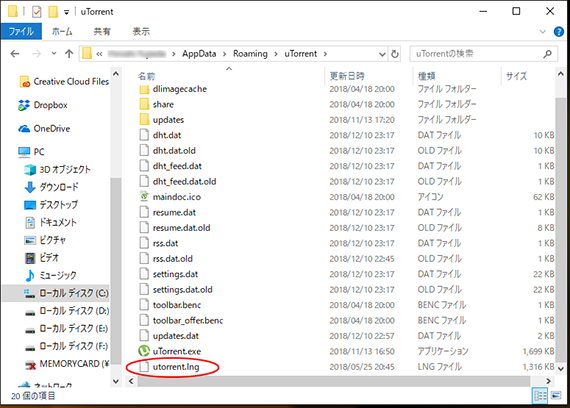Click Roaming in the address path
The image size is (570, 408).
pyautogui.click(x=250, y=54)
